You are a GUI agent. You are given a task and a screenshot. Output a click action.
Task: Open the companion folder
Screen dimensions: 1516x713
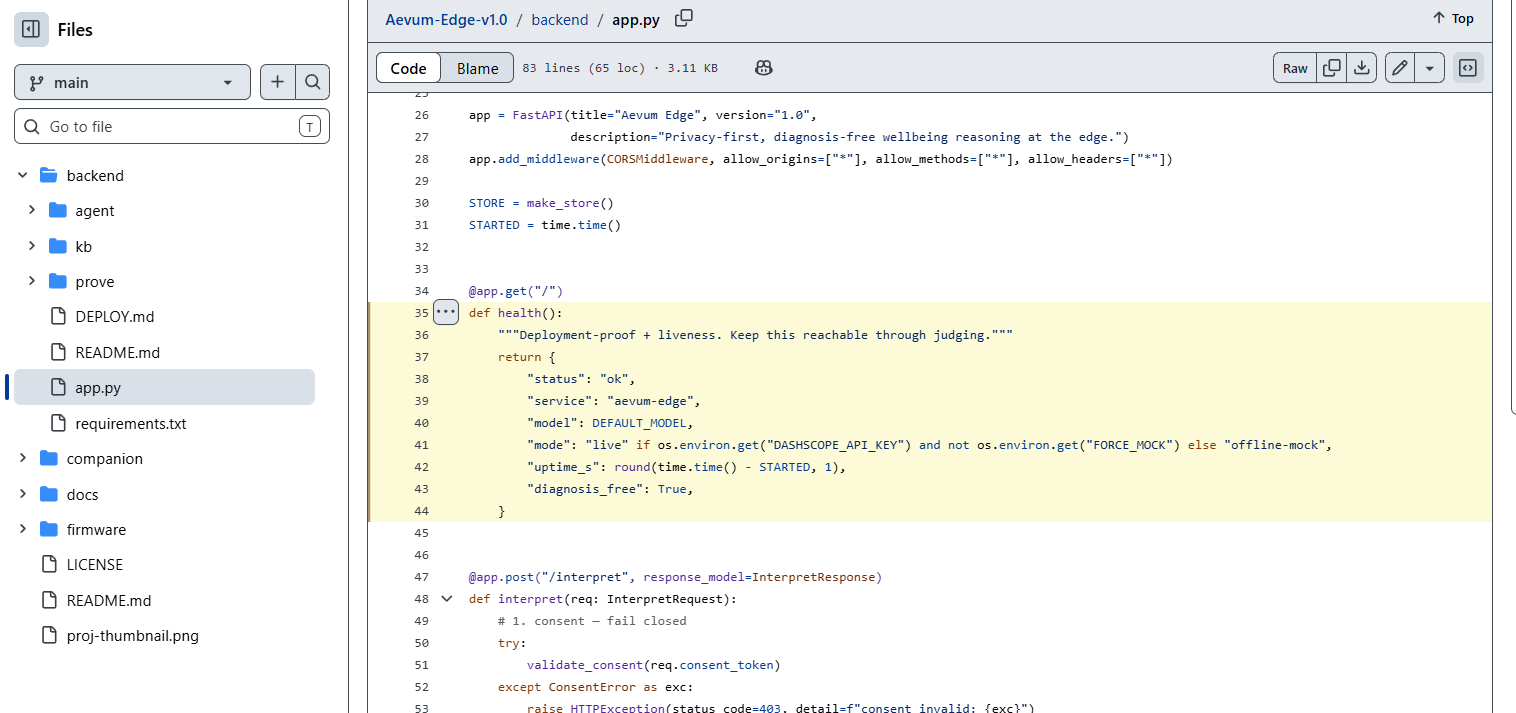(x=105, y=459)
